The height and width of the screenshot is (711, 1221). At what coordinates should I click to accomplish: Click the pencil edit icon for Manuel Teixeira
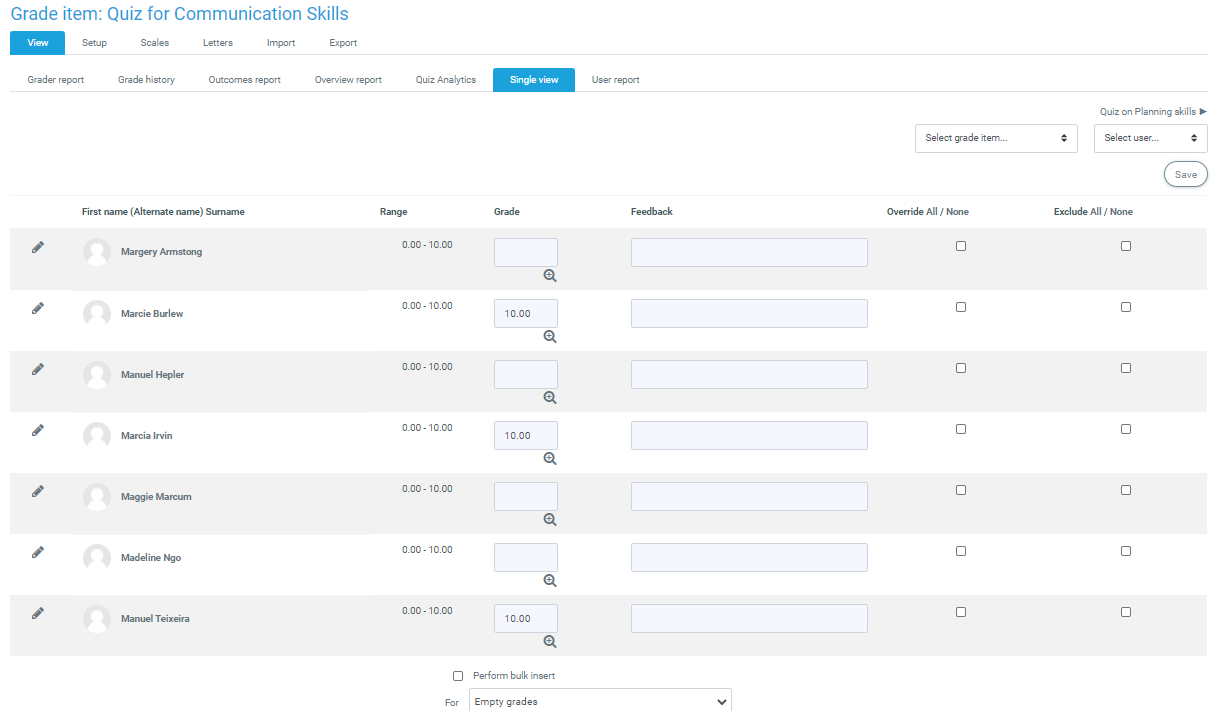38,613
